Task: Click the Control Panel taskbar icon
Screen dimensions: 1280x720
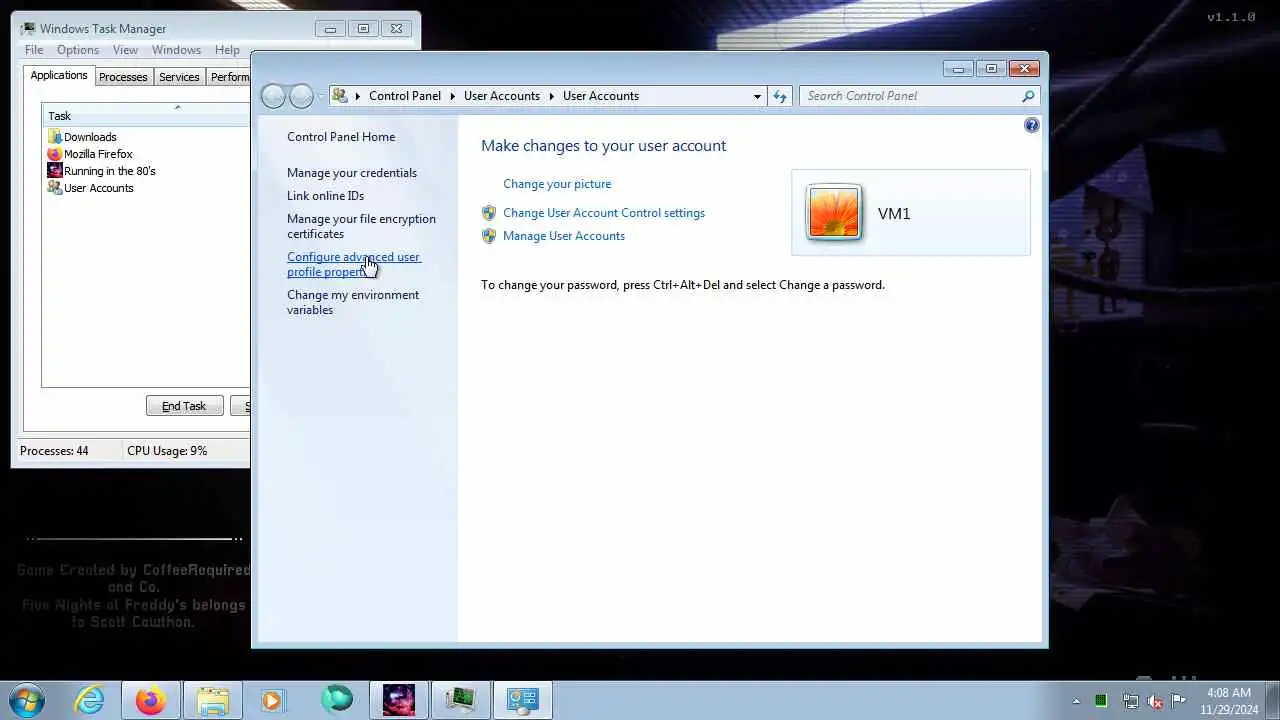Action: point(523,700)
